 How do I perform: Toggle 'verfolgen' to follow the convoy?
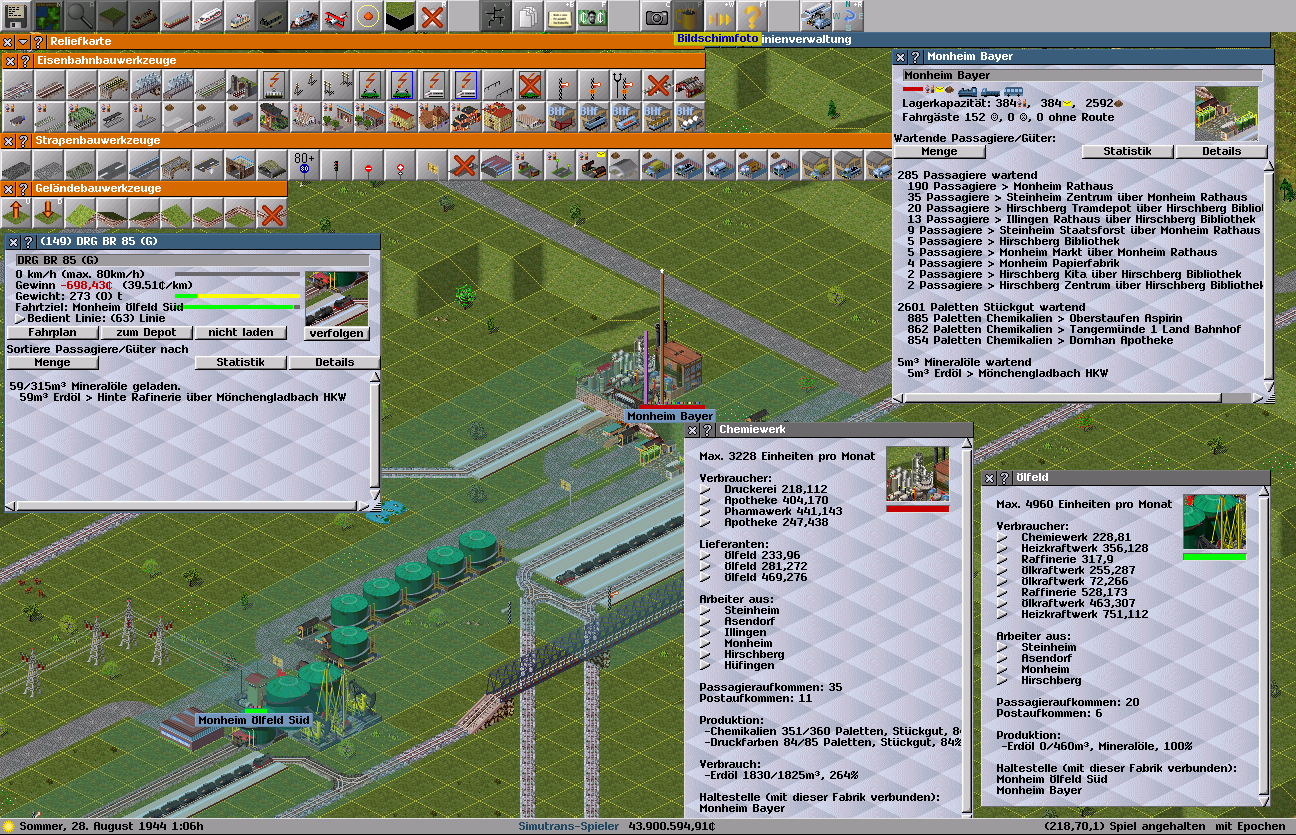(336, 333)
